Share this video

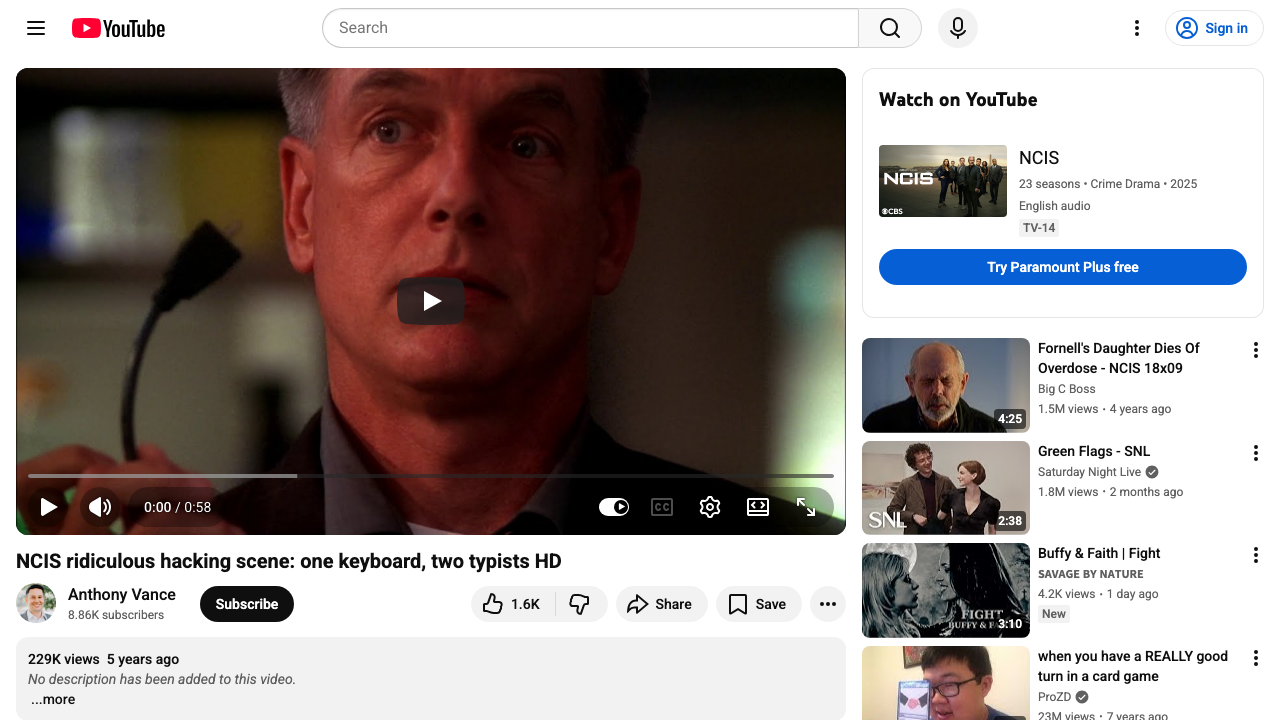(662, 604)
